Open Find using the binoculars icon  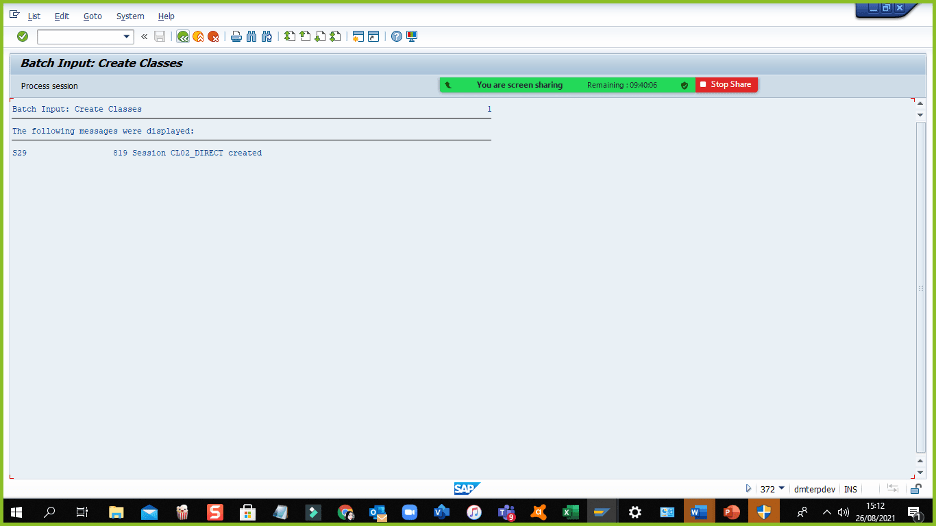[x=251, y=37]
